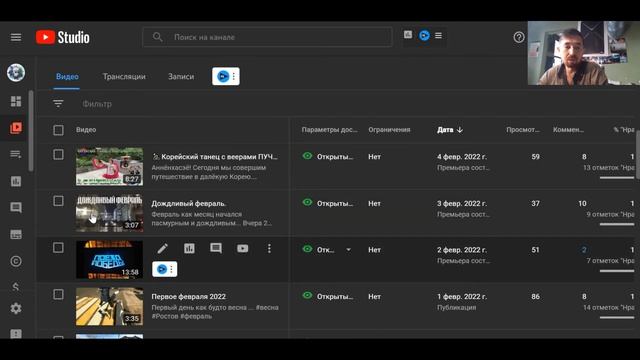Screen dimensions: 640x360
Task: Open Settings gear in sidebar
Action: (16, 308)
